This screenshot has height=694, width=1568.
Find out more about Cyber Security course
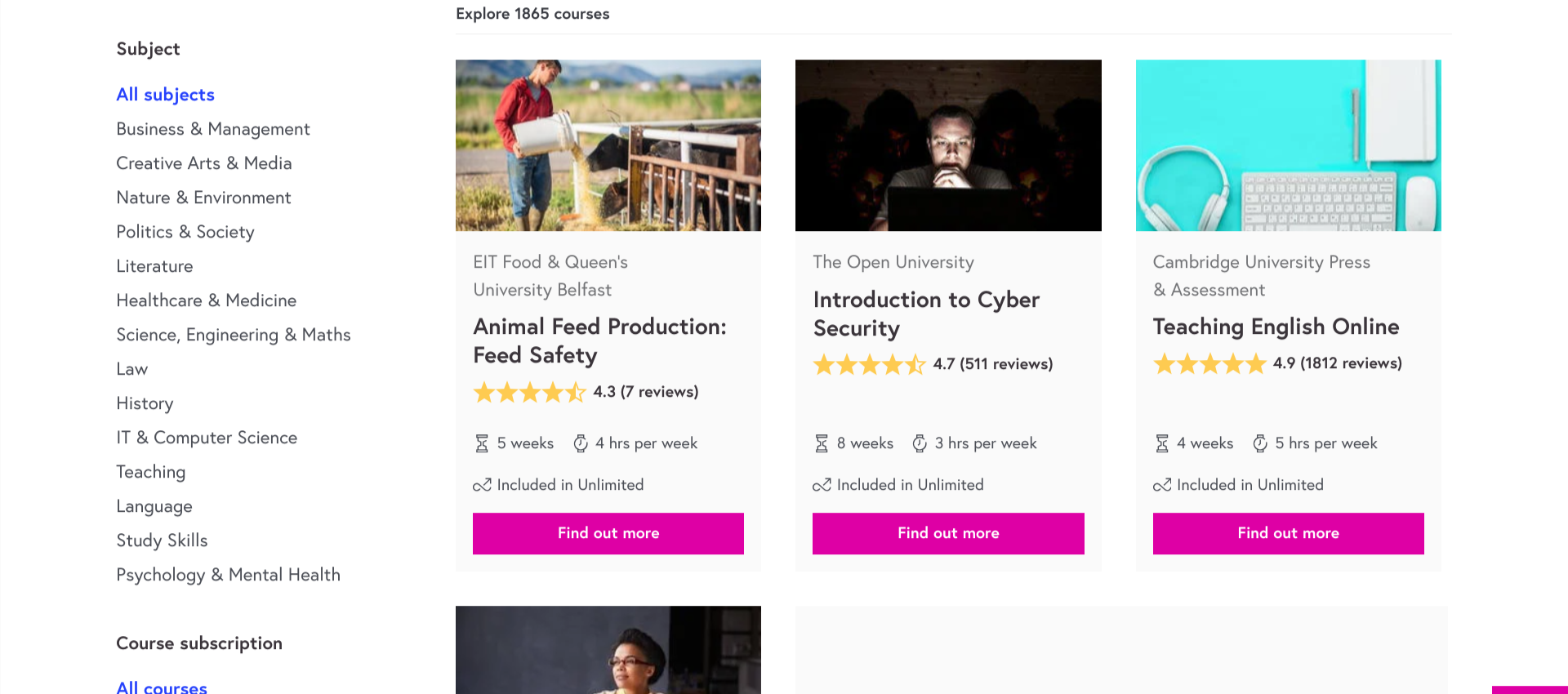(948, 533)
